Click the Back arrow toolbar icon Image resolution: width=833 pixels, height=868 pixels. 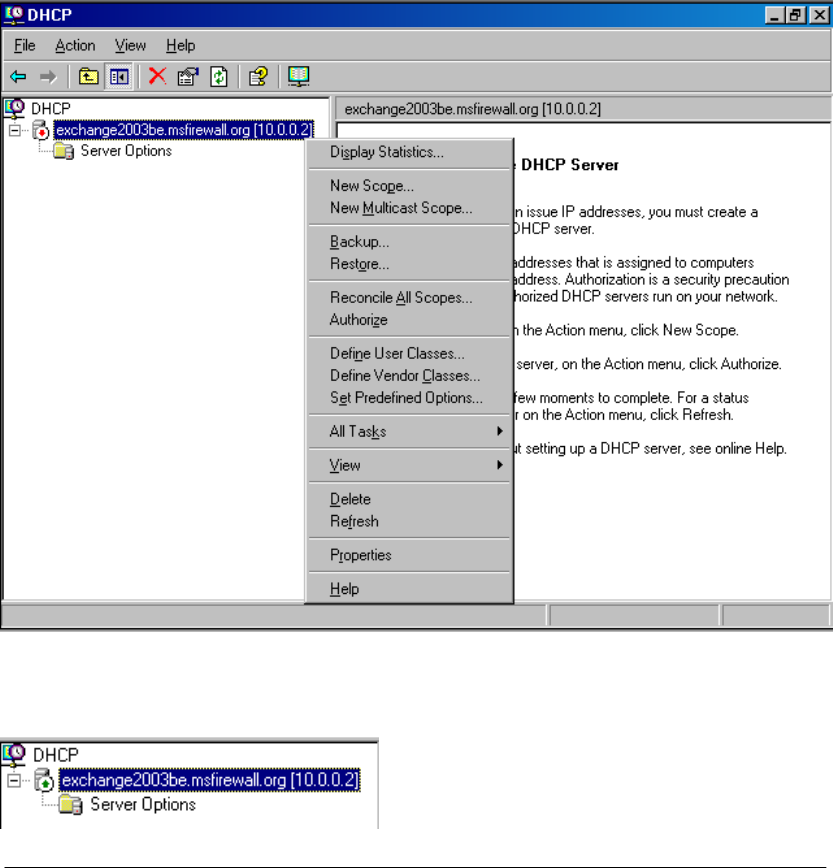pyautogui.click(x=18, y=76)
